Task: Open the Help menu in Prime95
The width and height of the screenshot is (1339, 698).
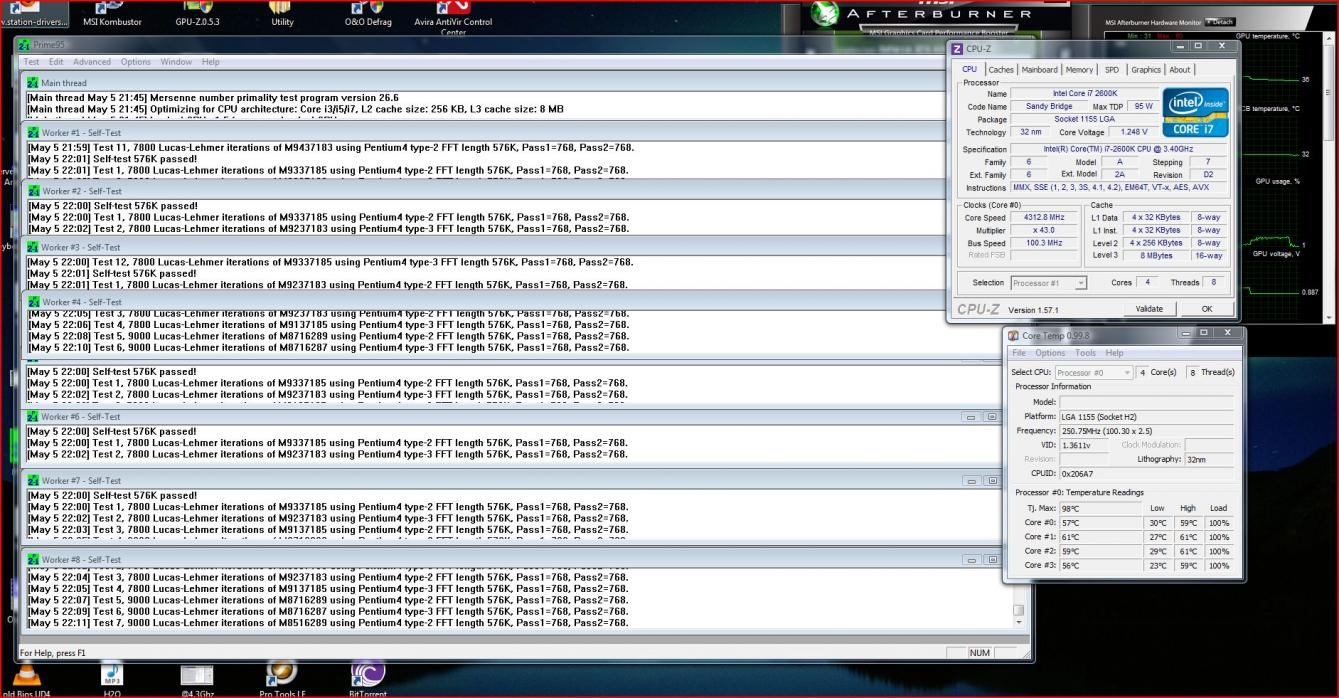Action: [x=210, y=62]
